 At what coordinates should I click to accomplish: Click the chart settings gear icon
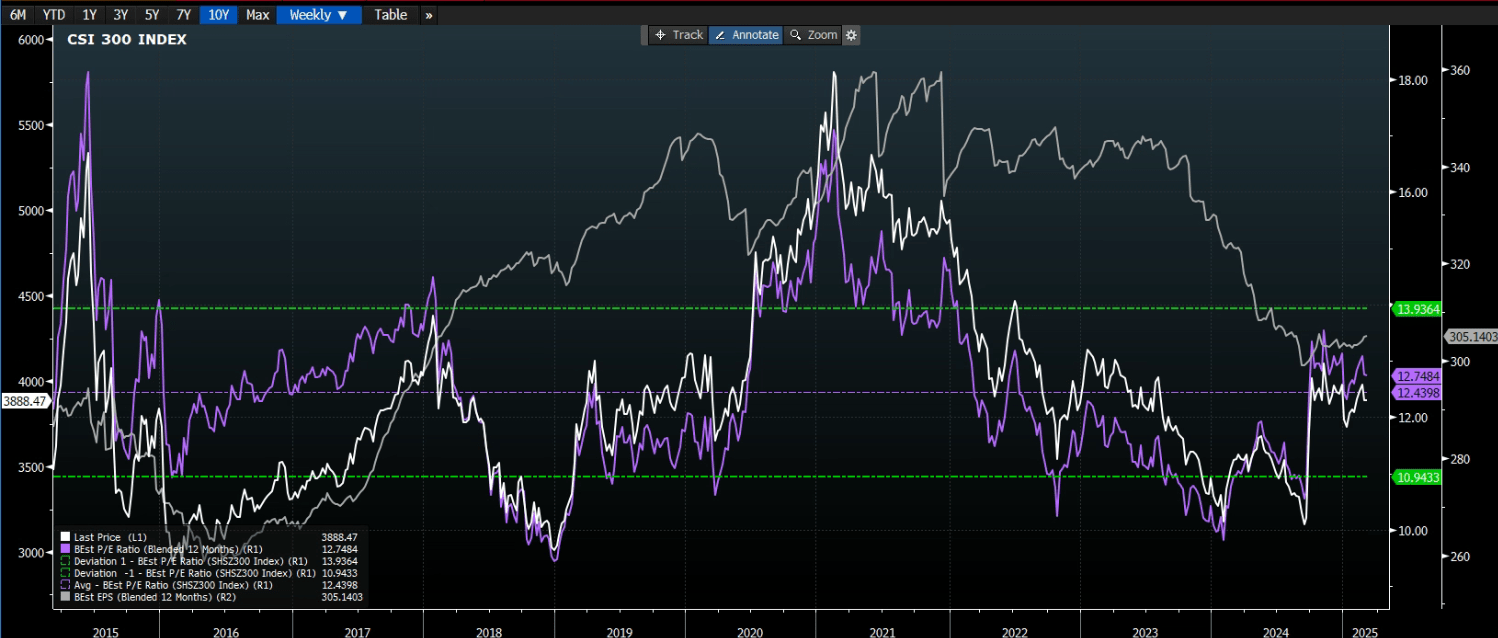tap(851, 35)
